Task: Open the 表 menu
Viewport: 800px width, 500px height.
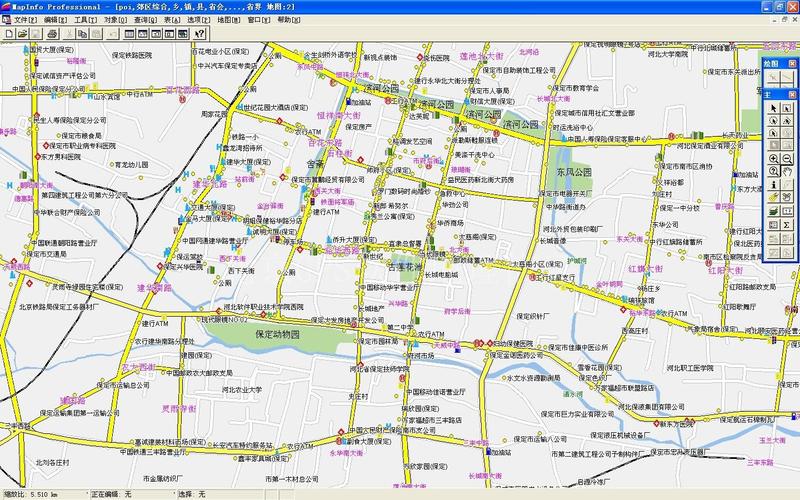Action: pos(172,20)
